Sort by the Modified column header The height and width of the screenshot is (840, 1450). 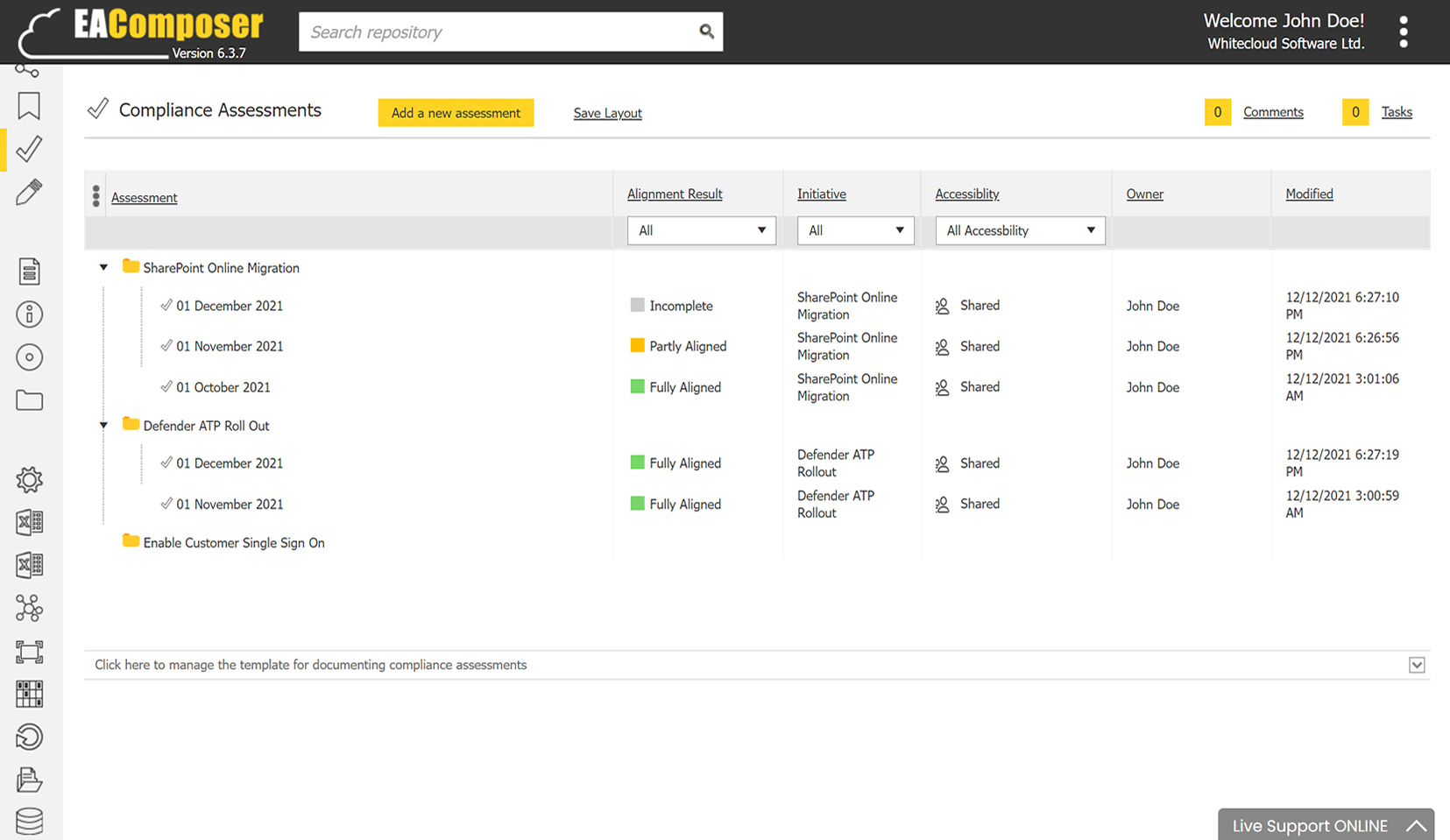tap(1309, 194)
